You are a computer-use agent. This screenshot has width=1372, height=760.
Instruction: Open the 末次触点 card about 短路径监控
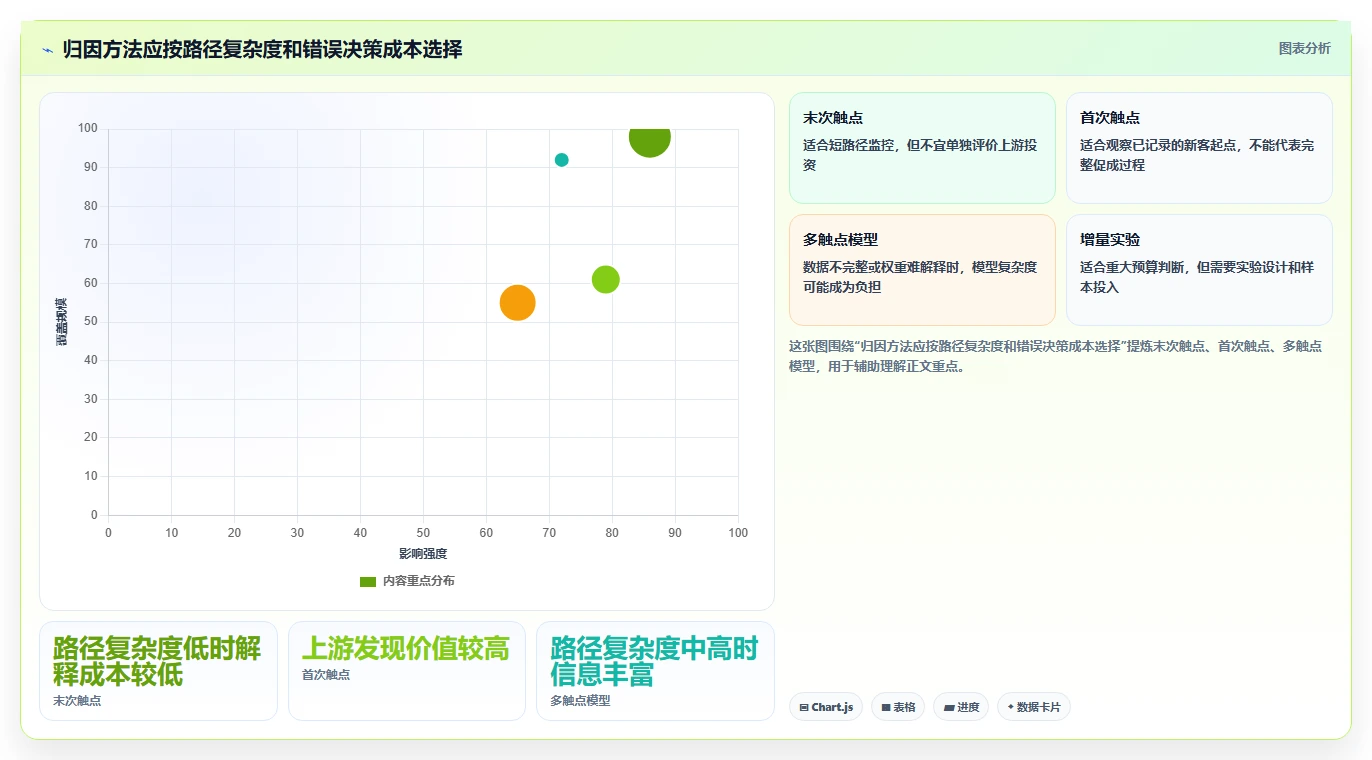pos(922,148)
